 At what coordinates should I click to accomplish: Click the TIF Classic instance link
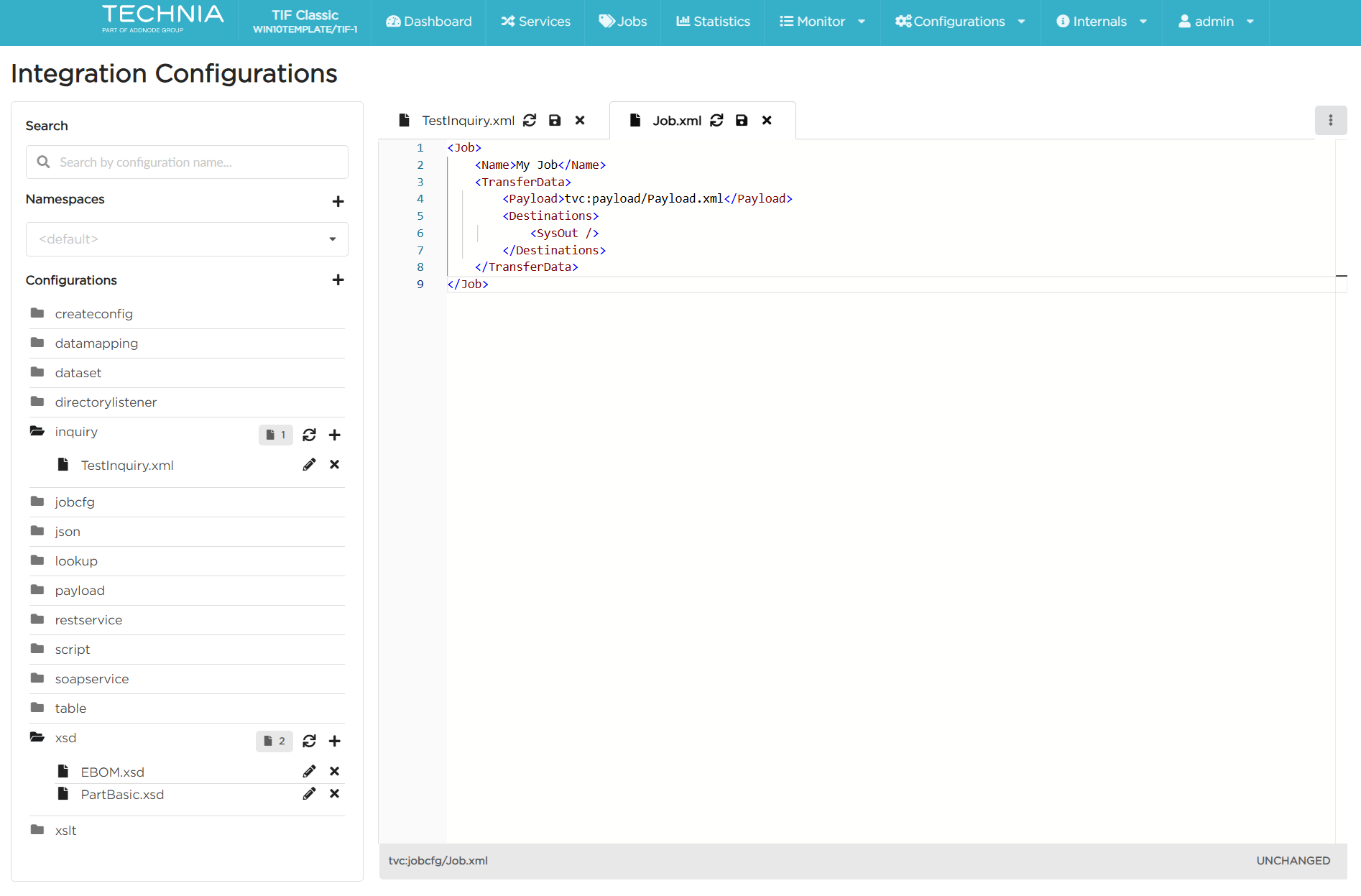point(305,22)
